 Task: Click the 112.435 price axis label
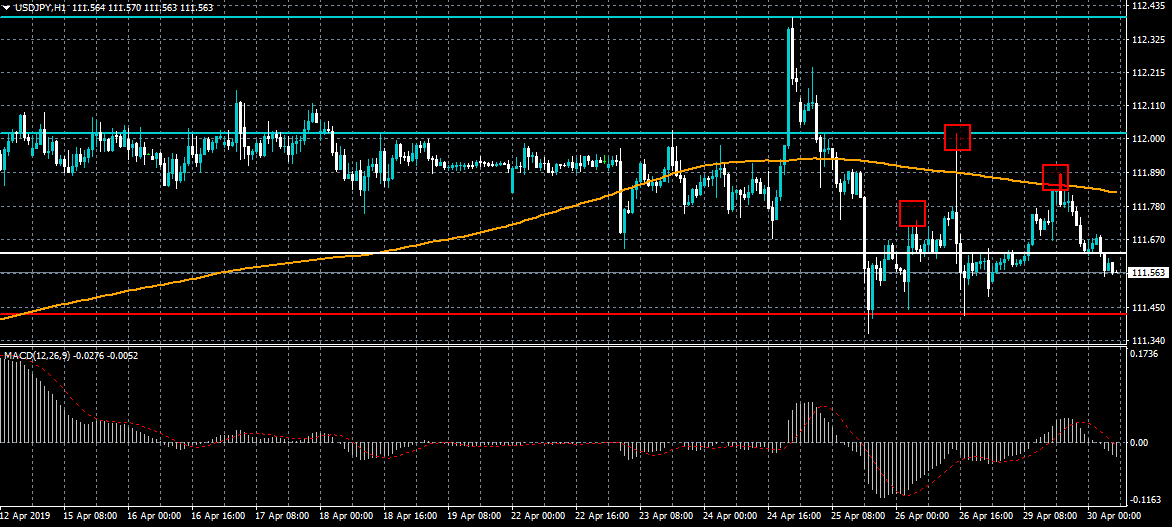[1150, 6]
